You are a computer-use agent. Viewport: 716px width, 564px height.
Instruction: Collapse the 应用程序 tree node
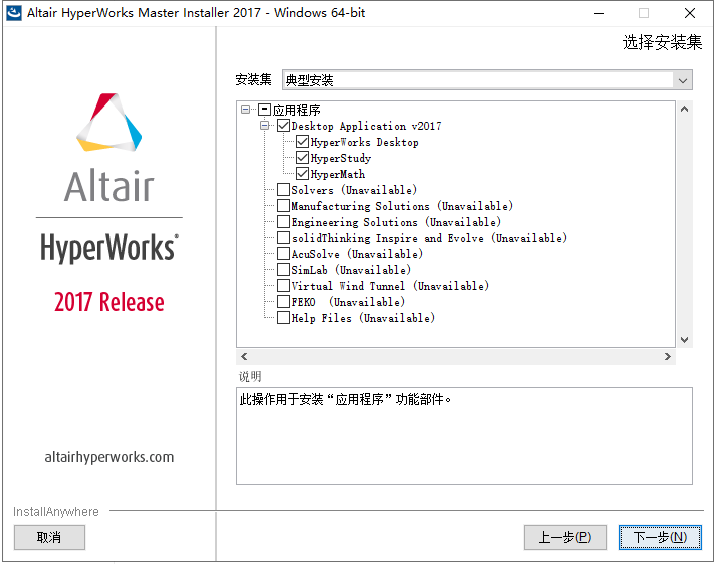pos(246,110)
